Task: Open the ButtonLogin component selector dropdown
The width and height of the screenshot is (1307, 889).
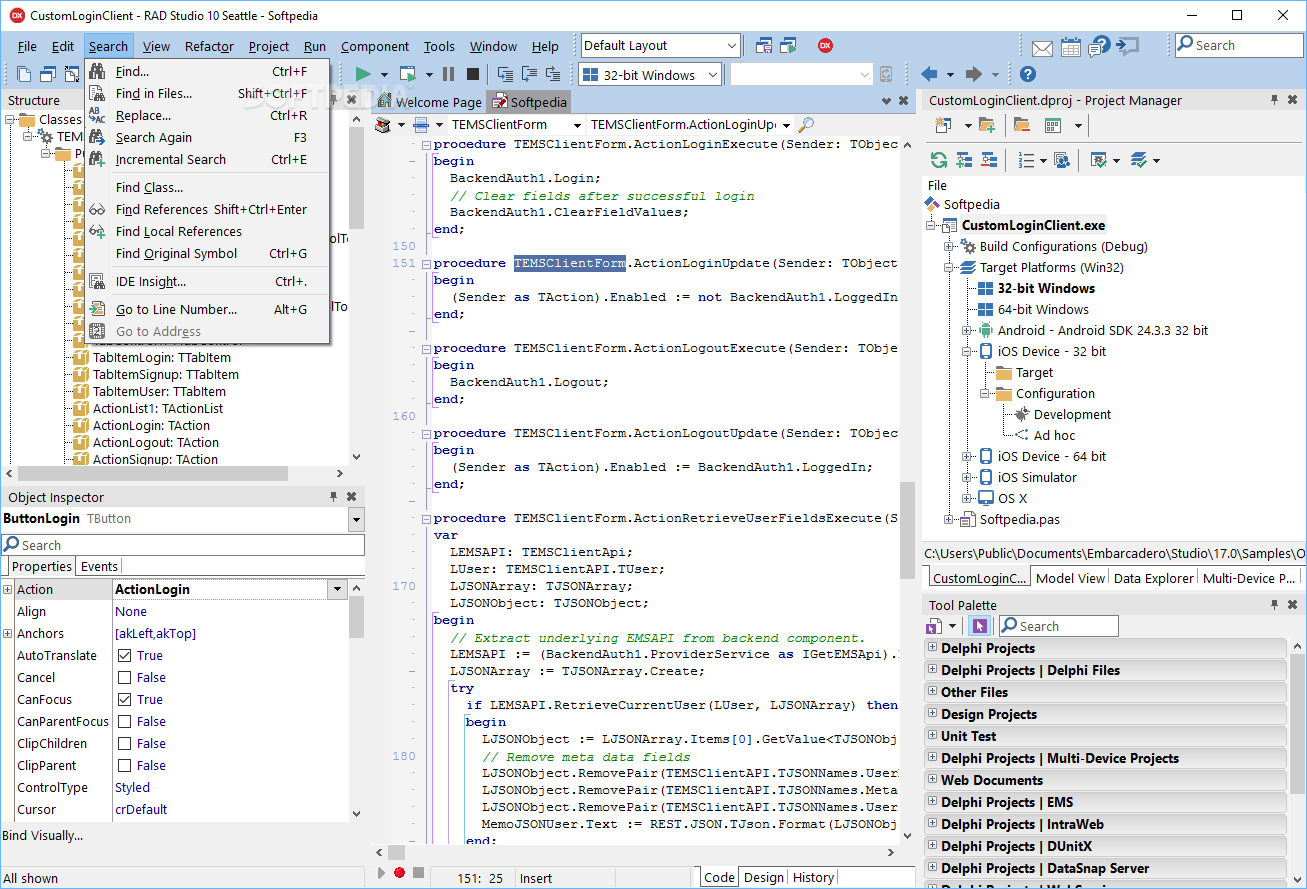Action: tap(356, 519)
